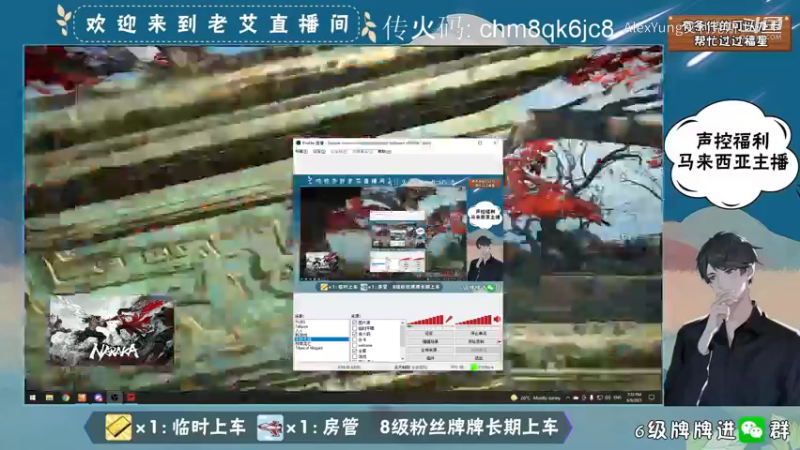Click the 退出 exit button
This screenshot has width=800, height=450.
coord(478,358)
